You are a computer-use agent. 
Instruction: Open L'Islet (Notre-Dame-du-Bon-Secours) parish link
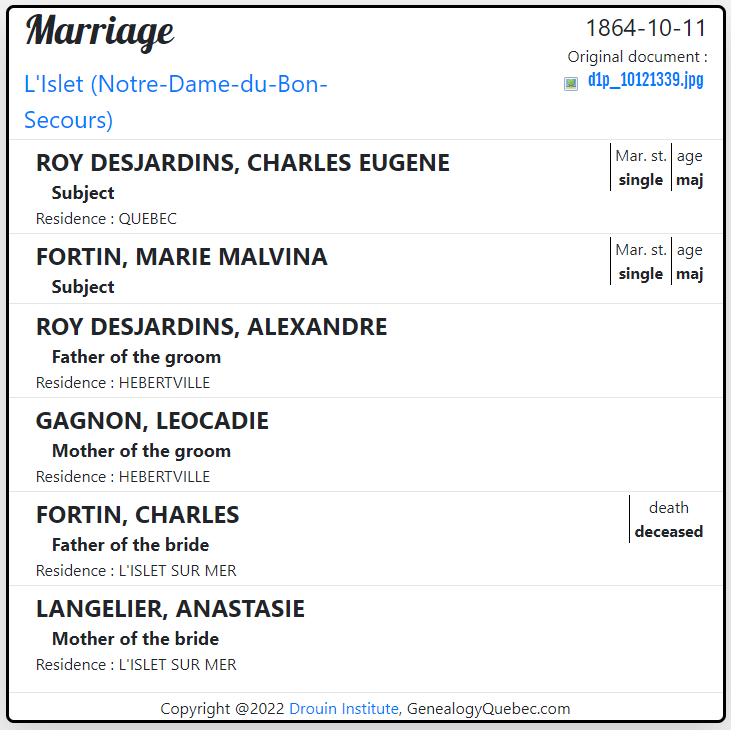pos(176,102)
